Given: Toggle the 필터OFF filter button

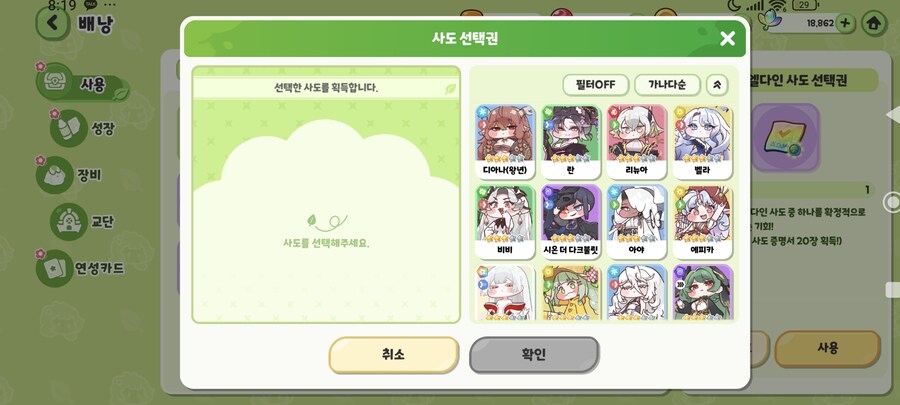Looking at the screenshot, I should (595, 85).
